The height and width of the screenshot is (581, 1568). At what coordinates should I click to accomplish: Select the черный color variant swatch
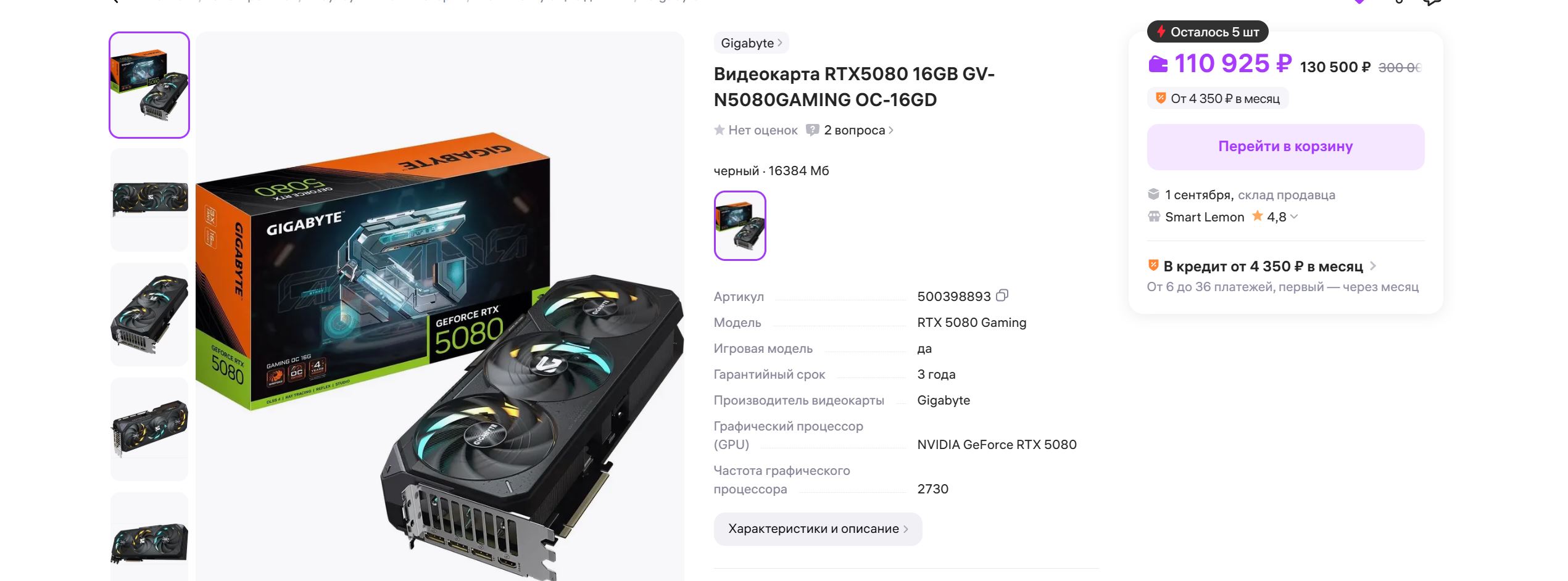[x=740, y=226]
